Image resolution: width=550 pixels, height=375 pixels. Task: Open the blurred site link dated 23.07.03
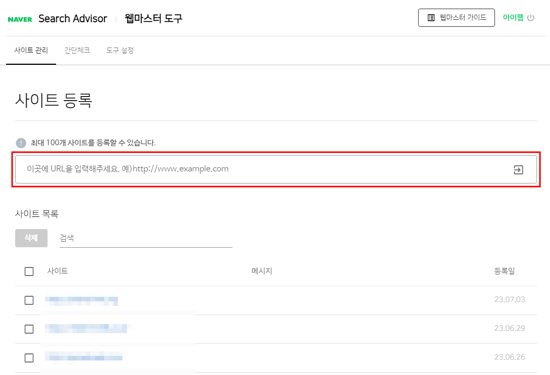81,301
